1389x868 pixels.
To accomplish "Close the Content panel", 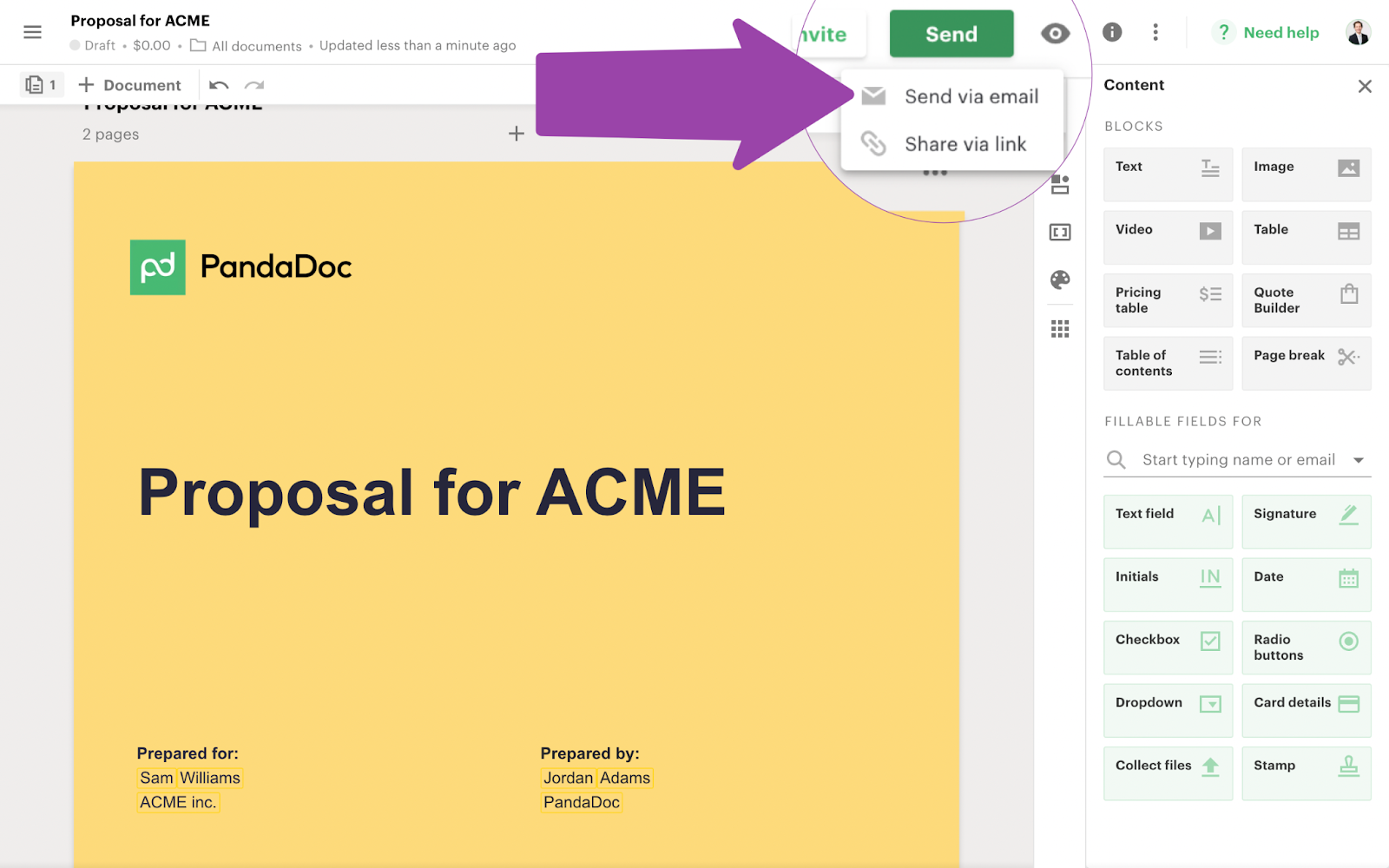I will (1365, 86).
